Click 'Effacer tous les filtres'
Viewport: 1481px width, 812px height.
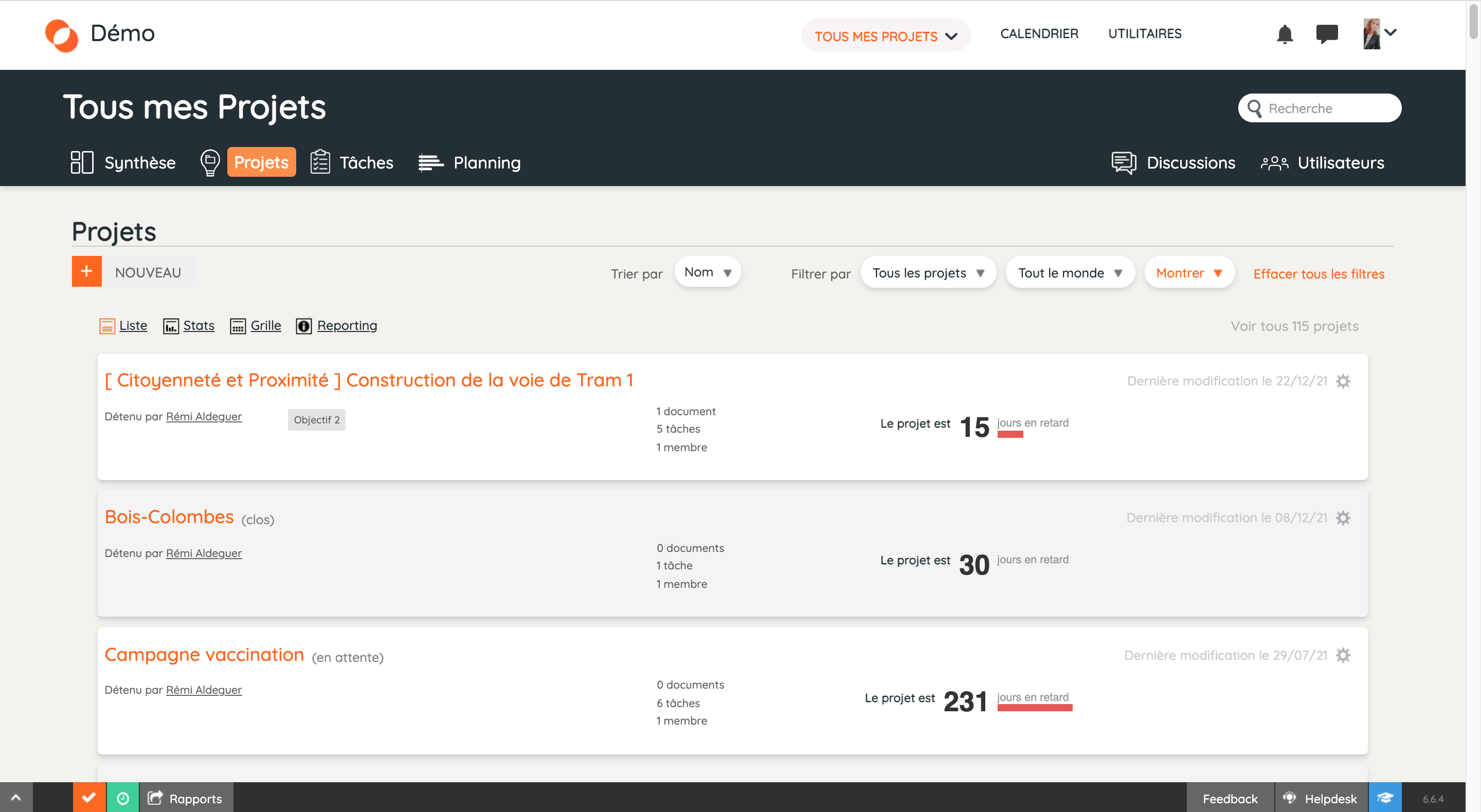point(1319,273)
